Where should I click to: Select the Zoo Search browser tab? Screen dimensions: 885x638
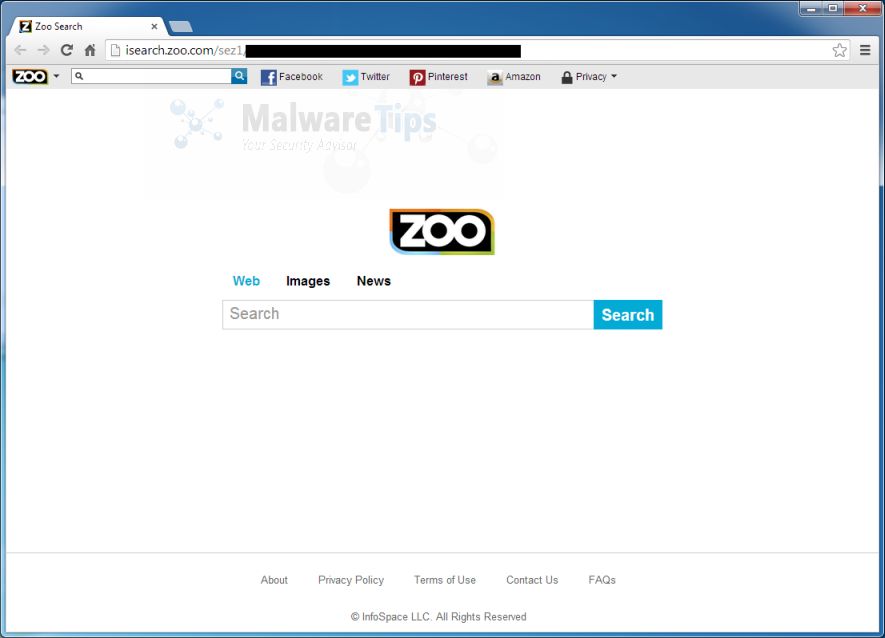(87, 27)
